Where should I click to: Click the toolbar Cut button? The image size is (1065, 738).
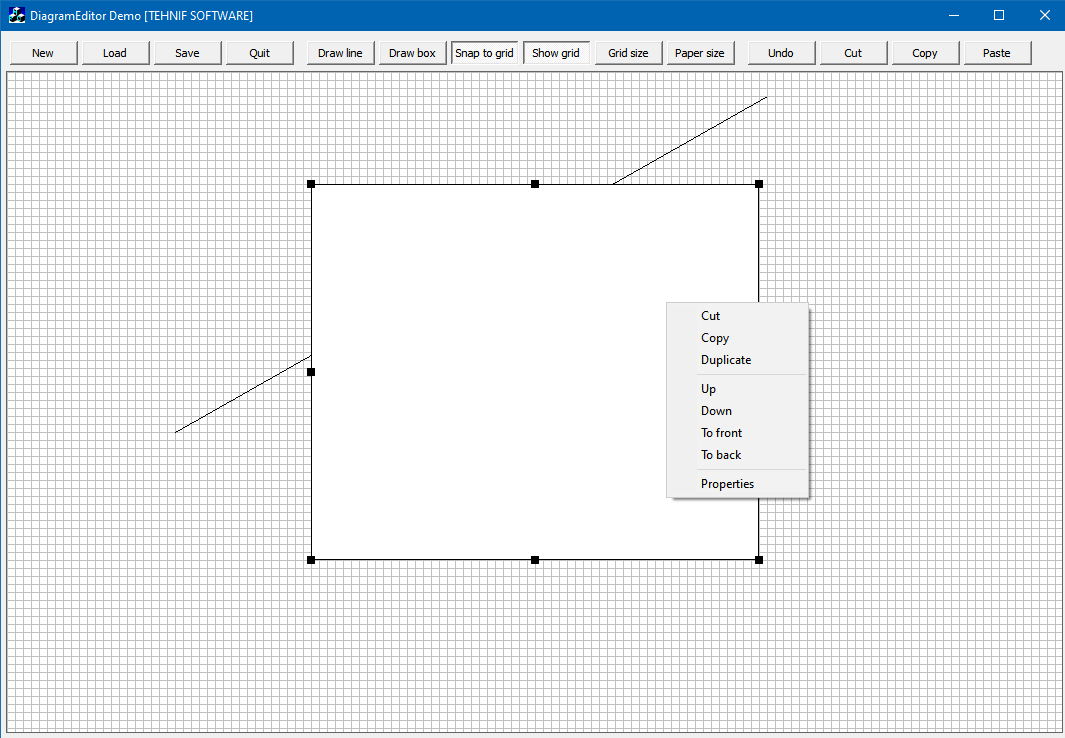pyautogui.click(x=852, y=53)
